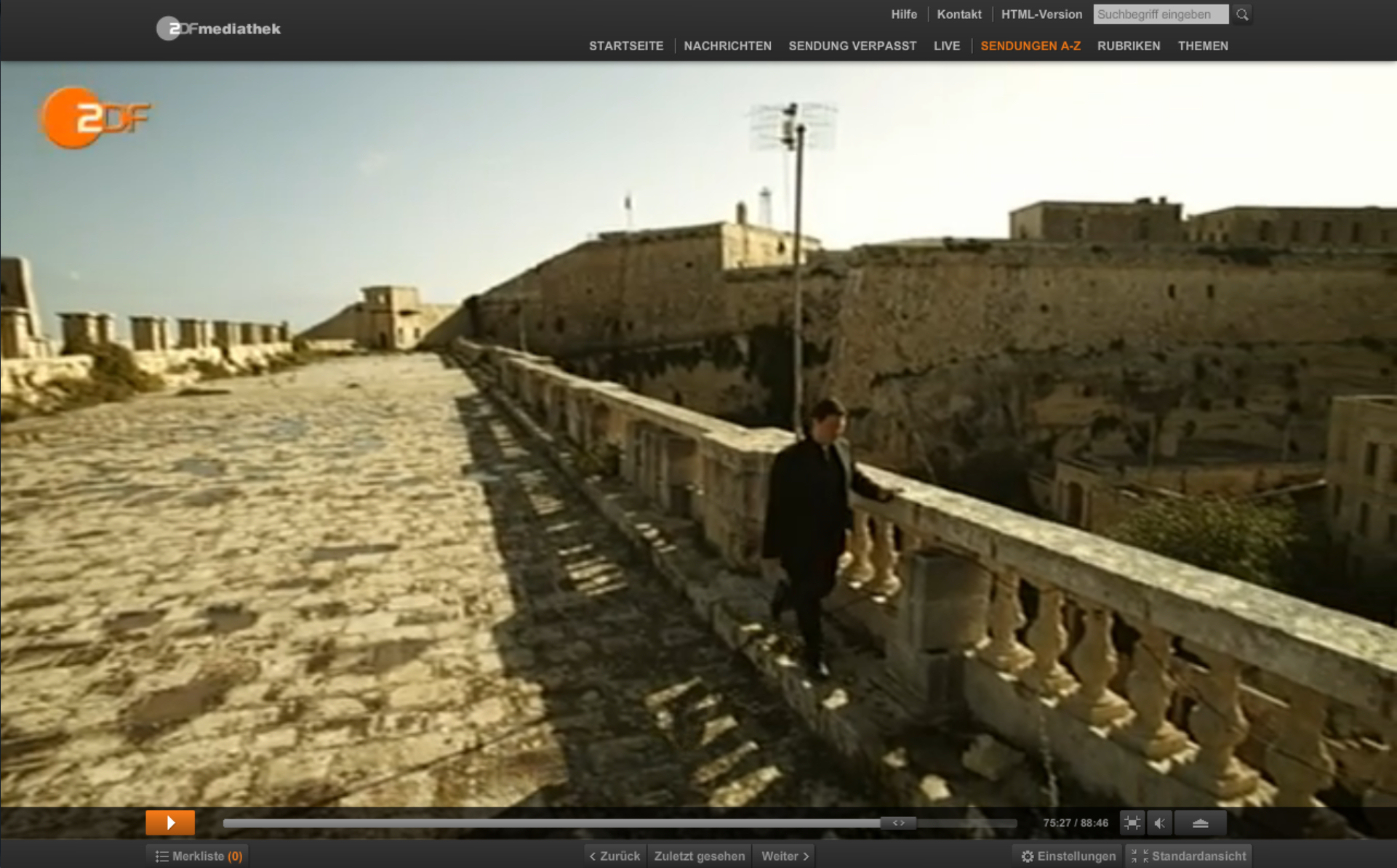The height and width of the screenshot is (868, 1397).
Task: Open the Hilfe link
Action: [904, 15]
